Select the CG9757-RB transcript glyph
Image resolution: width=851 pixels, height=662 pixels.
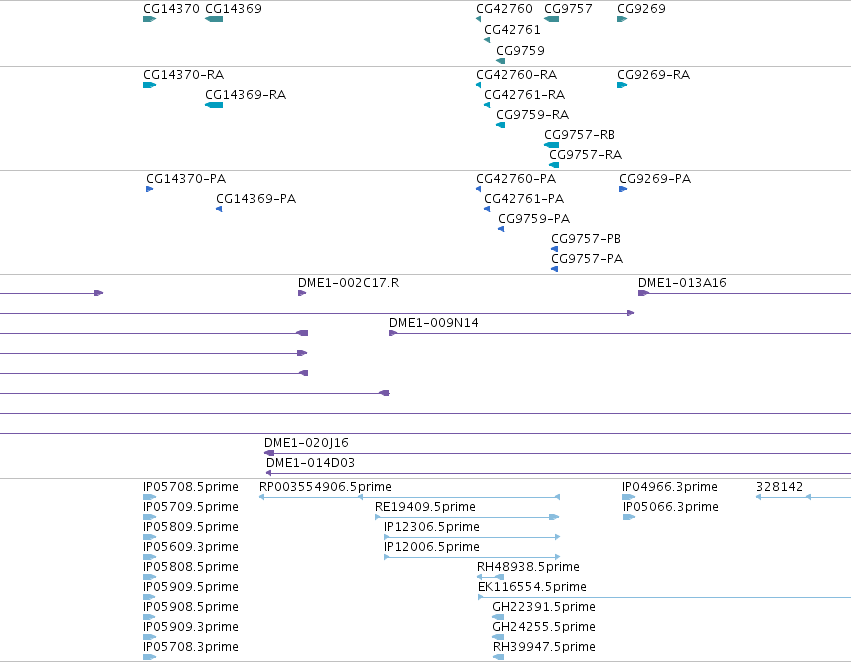click(x=551, y=145)
